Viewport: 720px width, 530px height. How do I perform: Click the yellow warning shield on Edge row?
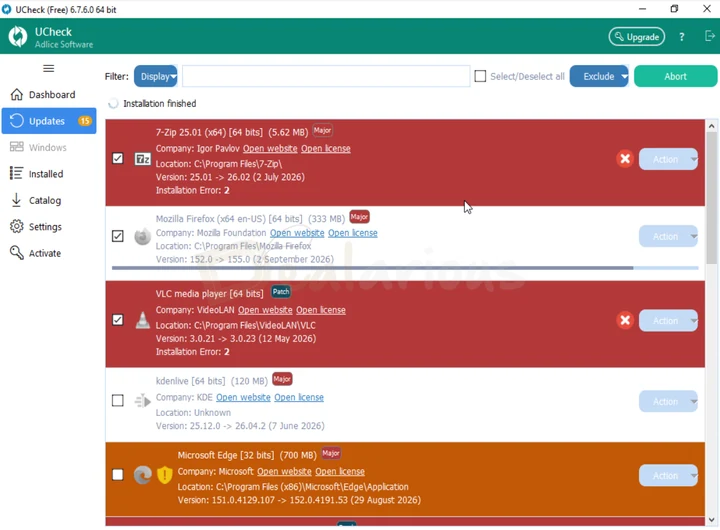[x=164, y=475]
